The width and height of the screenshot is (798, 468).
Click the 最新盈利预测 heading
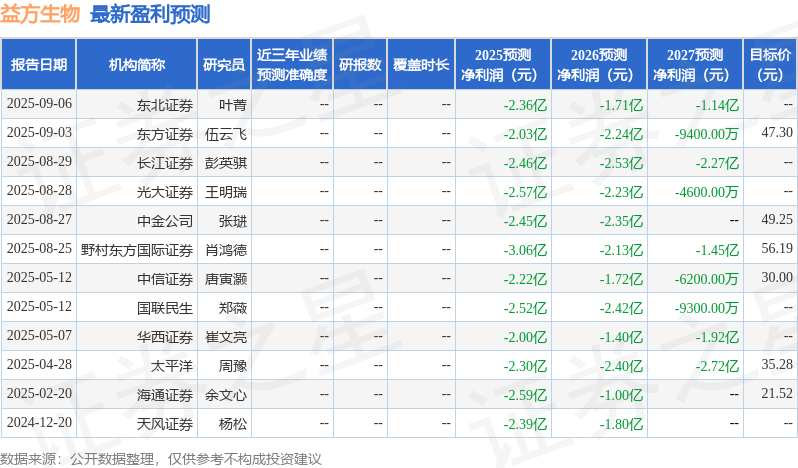coord(150,14)
